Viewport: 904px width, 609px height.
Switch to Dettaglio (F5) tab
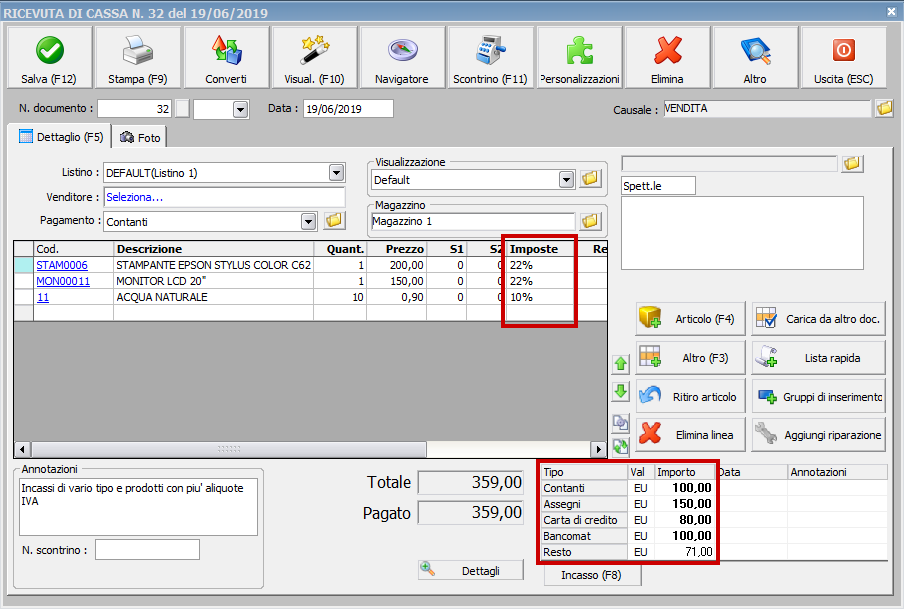(61, 137)
